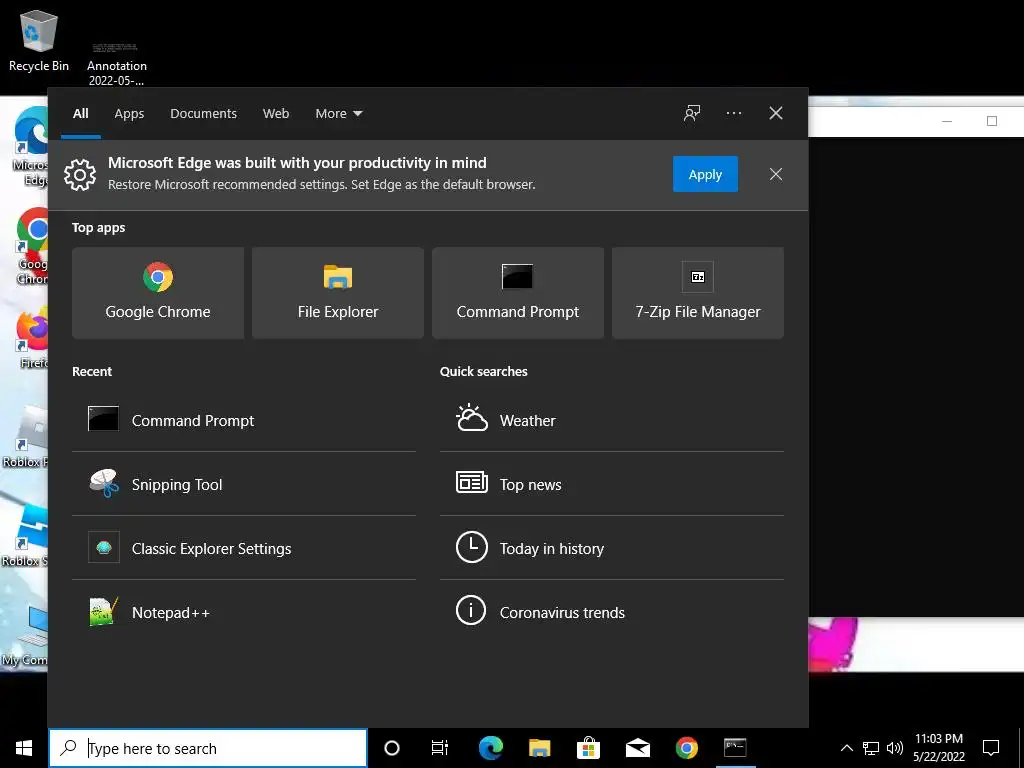
Task: Open the volume tray icon
Action: pos(895,748)
